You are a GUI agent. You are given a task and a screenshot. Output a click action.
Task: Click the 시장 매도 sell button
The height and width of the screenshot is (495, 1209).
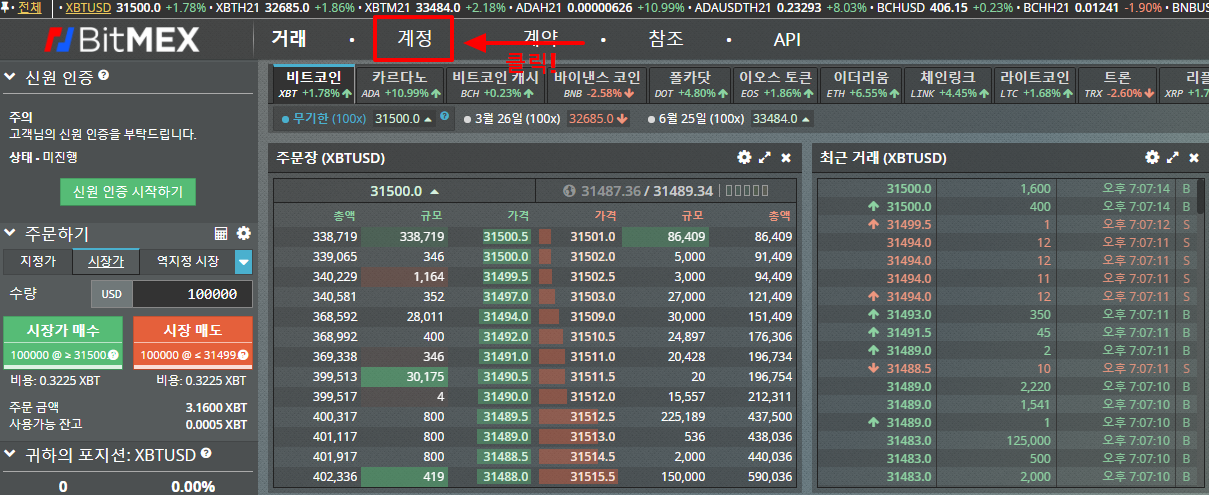tap(192, 342)
